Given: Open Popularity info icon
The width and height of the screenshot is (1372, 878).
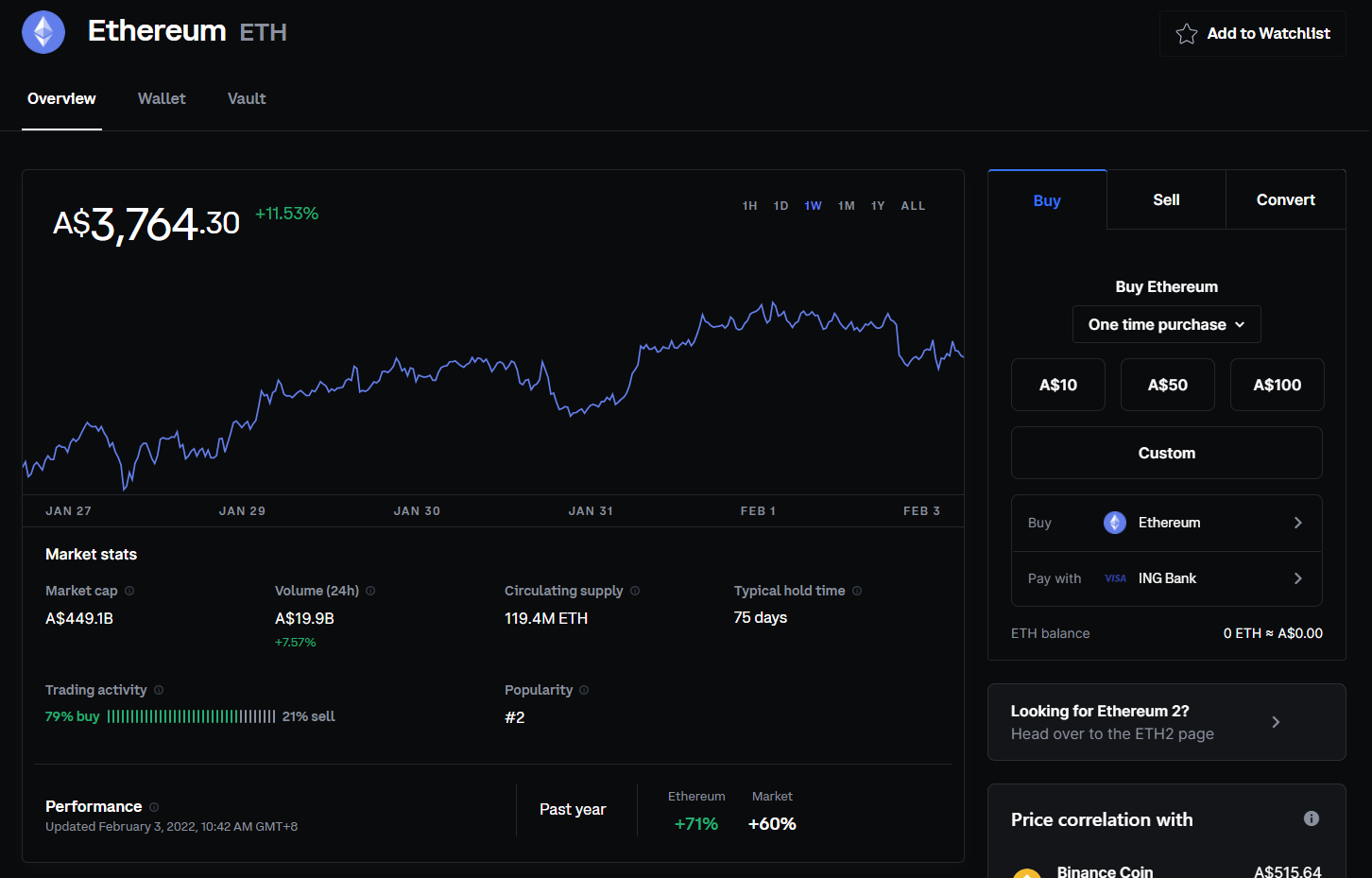Looking at the screenshot, I should (584, 690).
